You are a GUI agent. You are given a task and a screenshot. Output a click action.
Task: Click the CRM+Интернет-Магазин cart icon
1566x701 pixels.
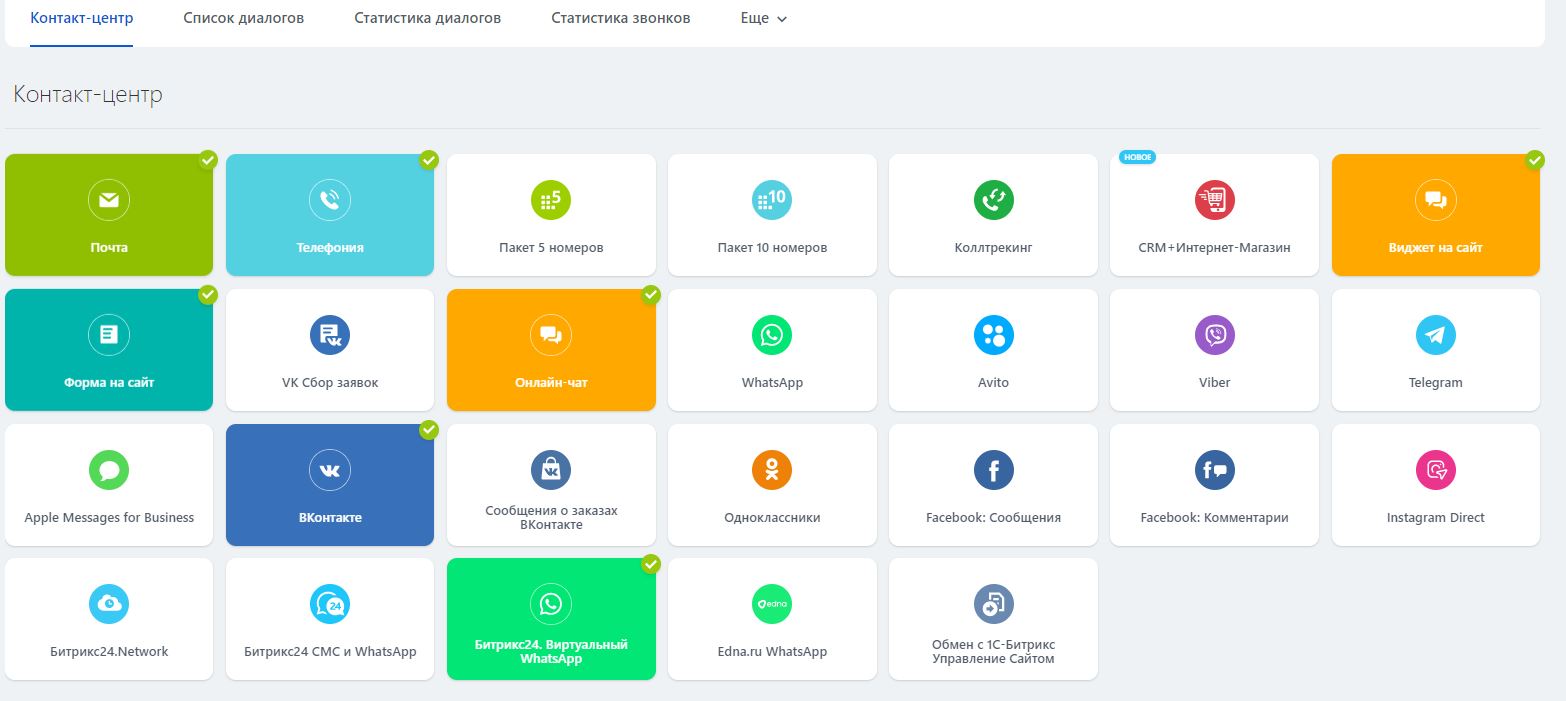tap(1215, 201)
